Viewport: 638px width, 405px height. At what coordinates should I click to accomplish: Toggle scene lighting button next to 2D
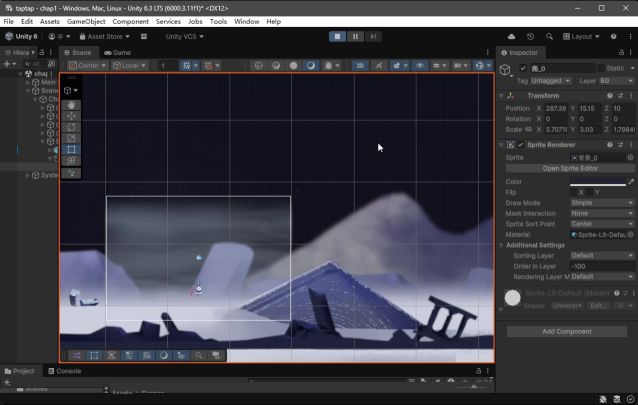point(379,66)
